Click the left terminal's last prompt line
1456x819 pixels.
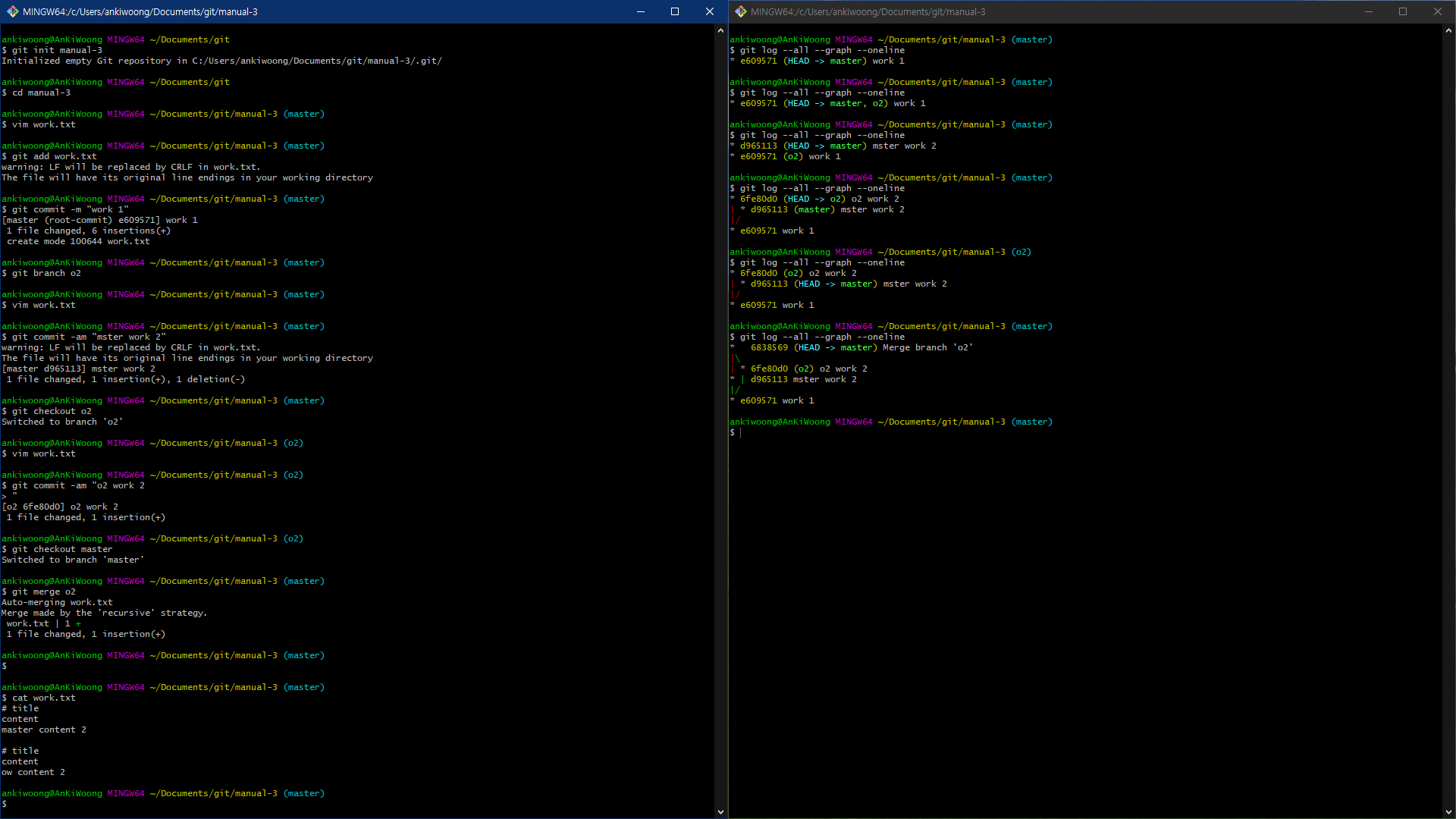[x=8, y=804]
